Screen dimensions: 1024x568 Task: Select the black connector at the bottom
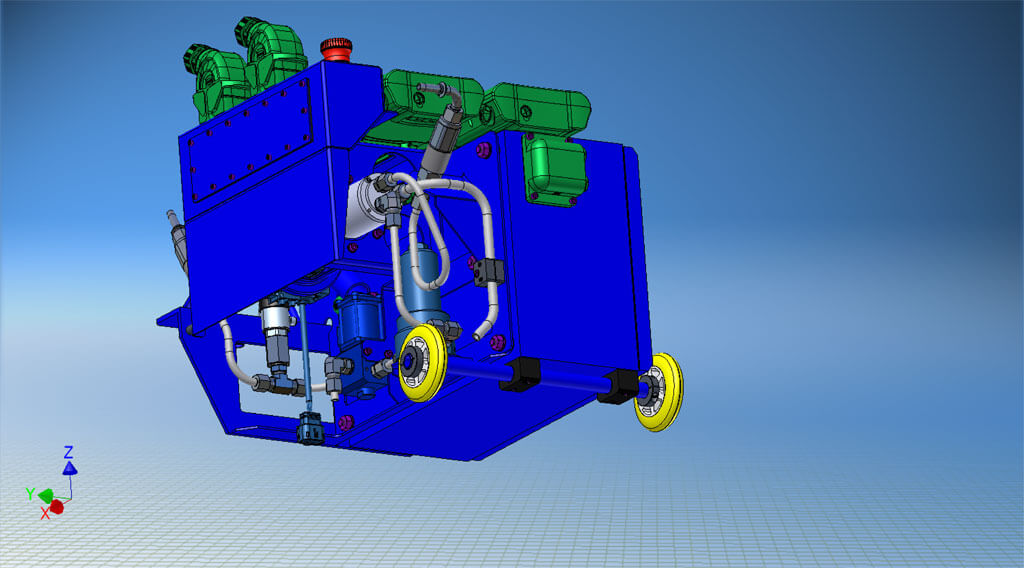[x=312, y=430]
